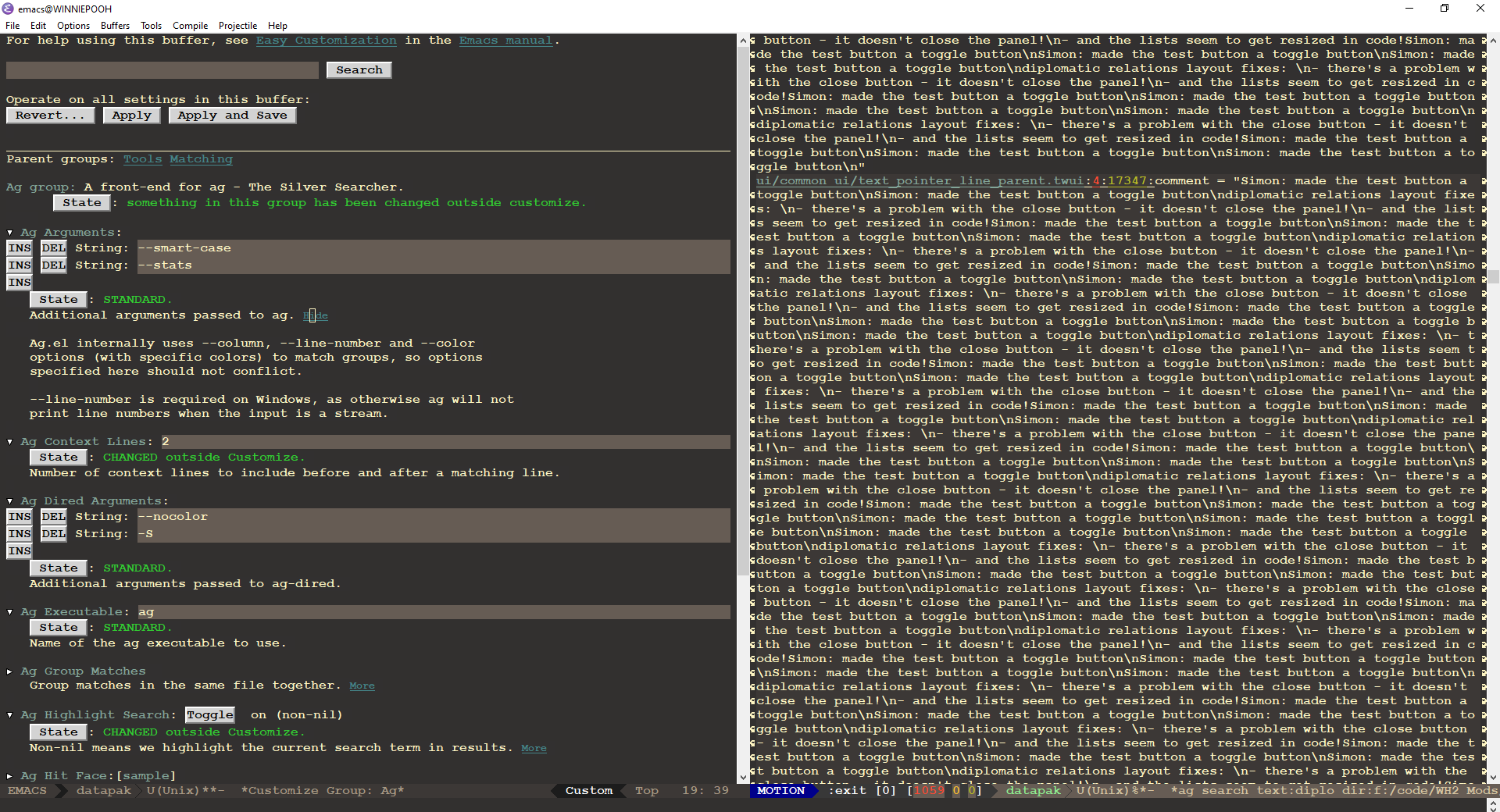Click DEL beside the --smart-case string

pyautogui.click(x=53, y=248)
